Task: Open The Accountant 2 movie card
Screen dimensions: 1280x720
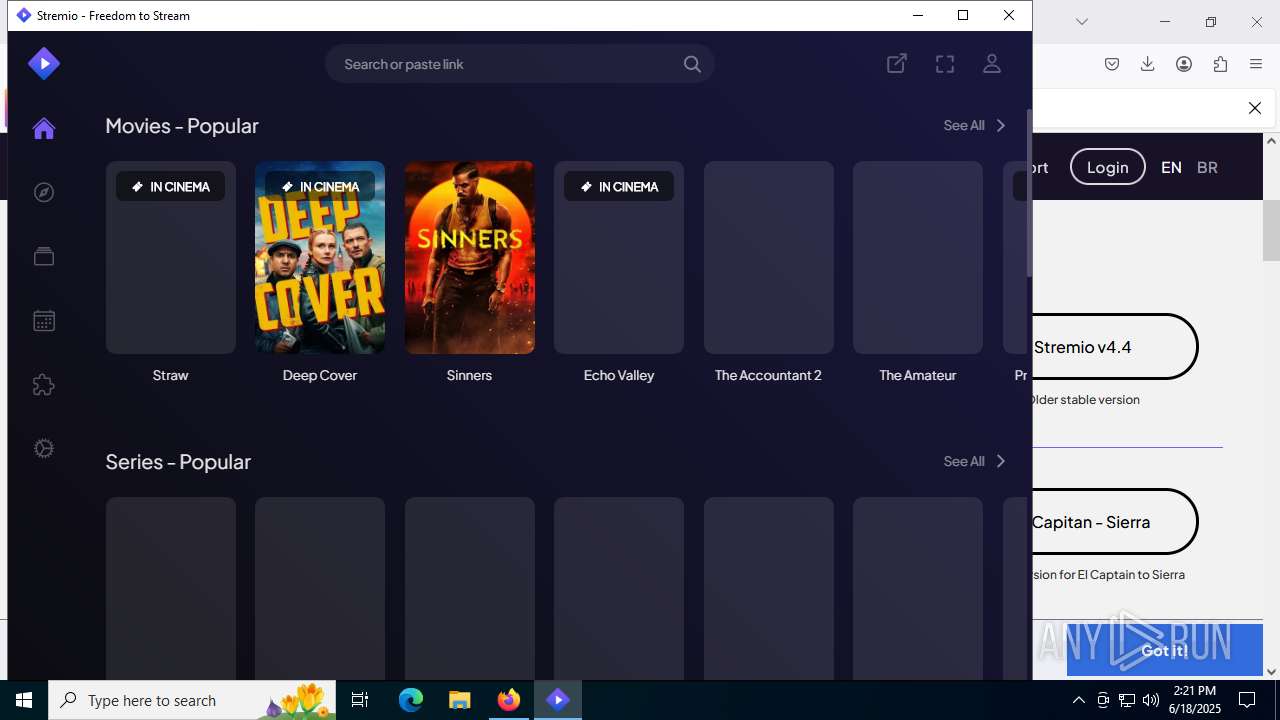Action: coord(769,257)
